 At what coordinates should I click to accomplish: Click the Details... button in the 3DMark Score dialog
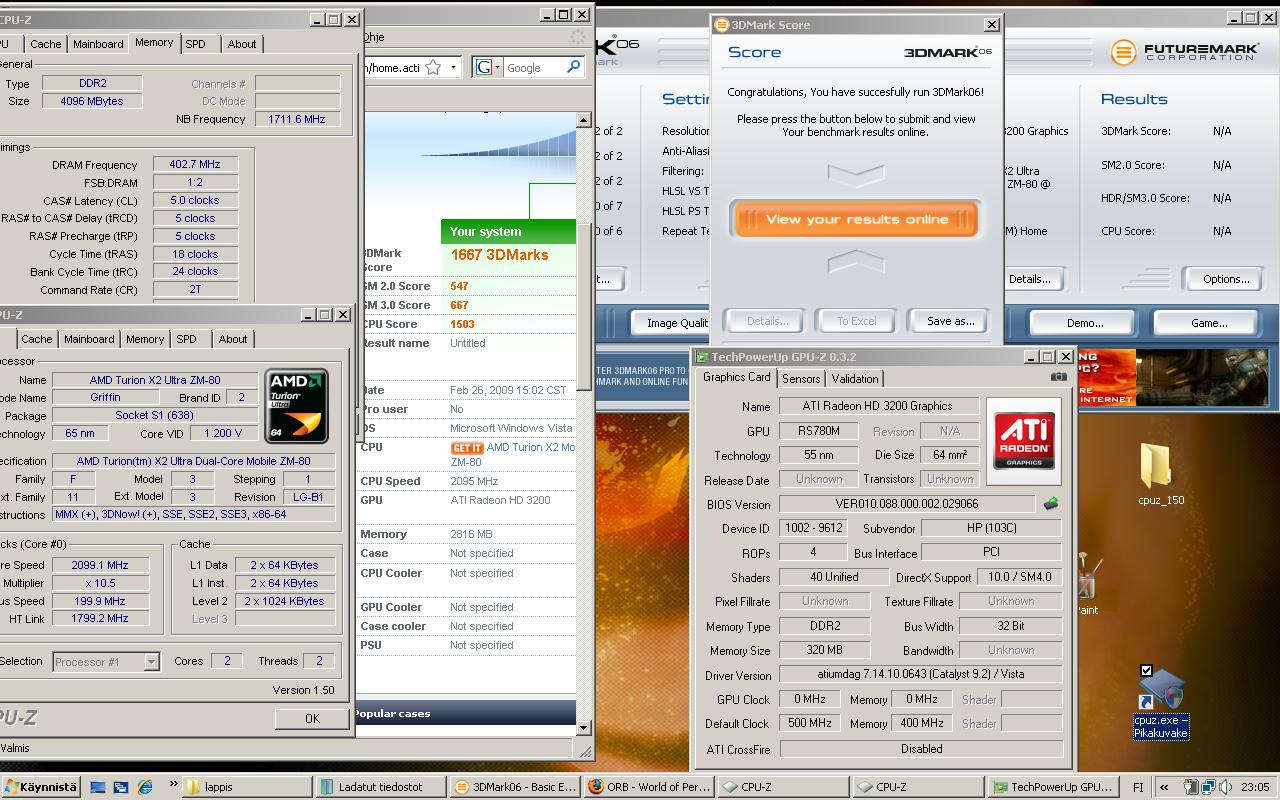[767, 321]
